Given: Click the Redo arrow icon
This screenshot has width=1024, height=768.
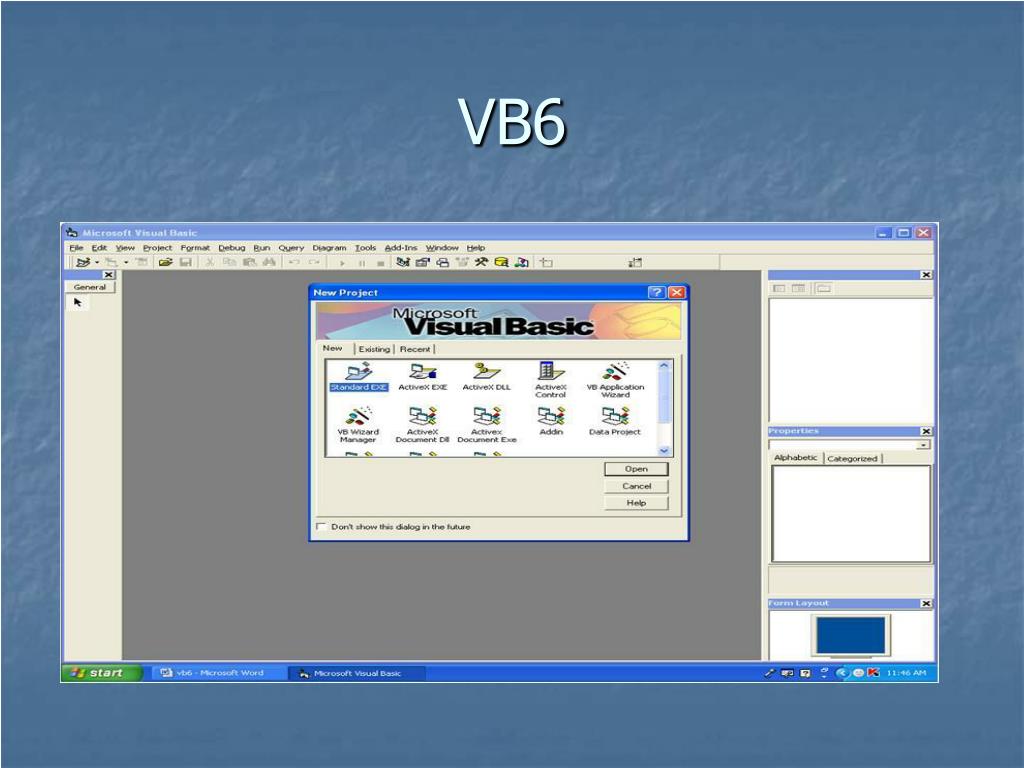Looking at the screenshot, I should pos(314,263).
